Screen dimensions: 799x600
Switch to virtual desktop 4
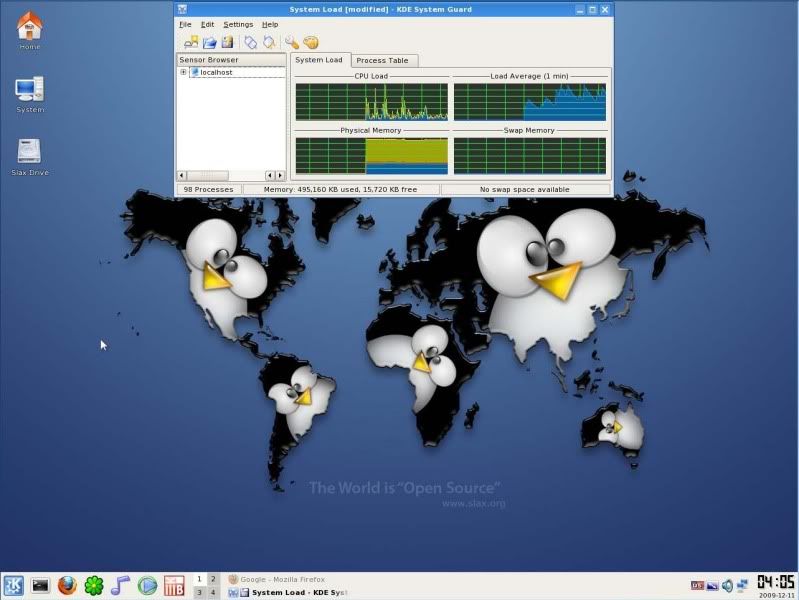coord(214,592)
